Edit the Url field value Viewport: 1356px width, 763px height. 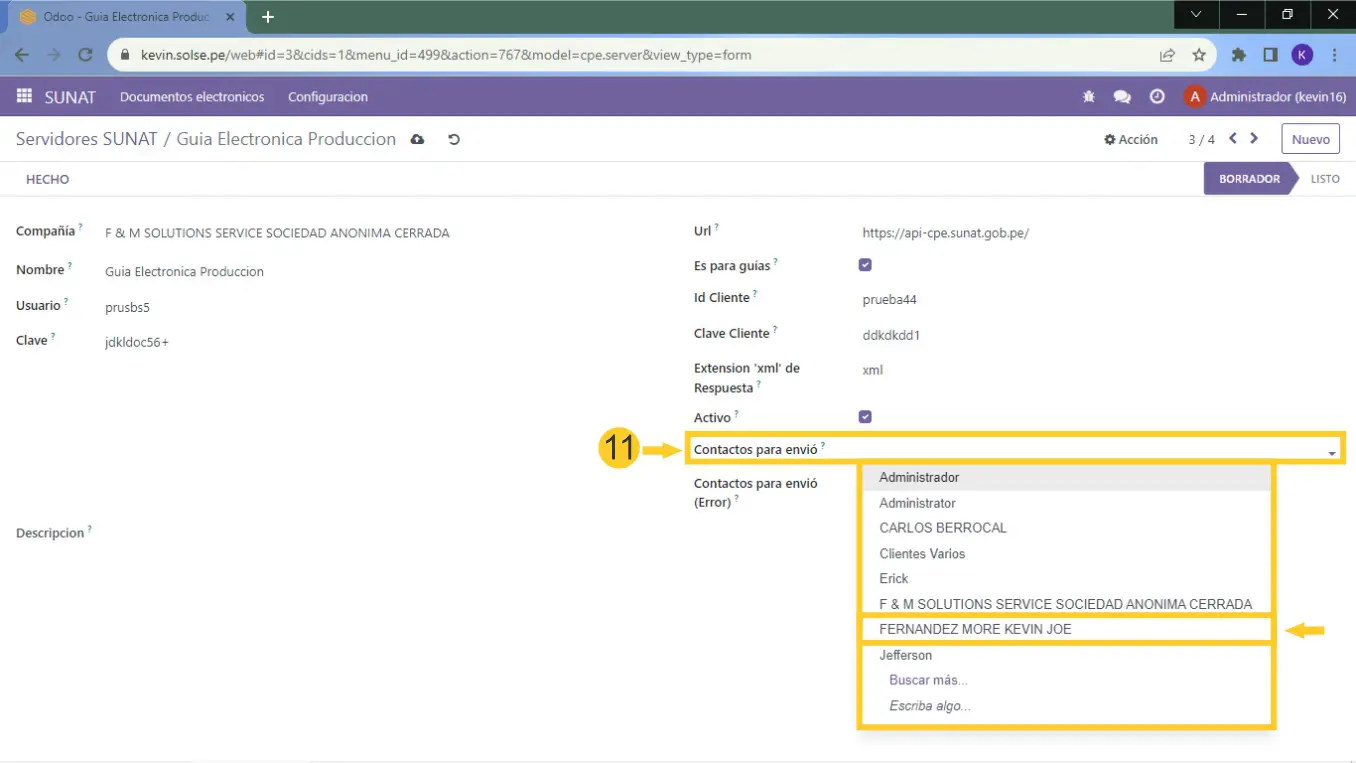[x=945, y=233]
